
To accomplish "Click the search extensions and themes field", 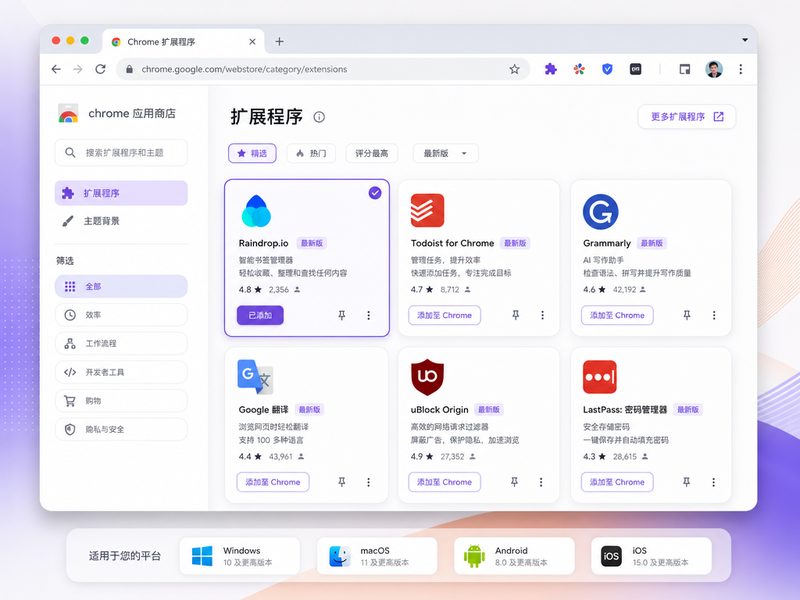I will pos(121,153).
